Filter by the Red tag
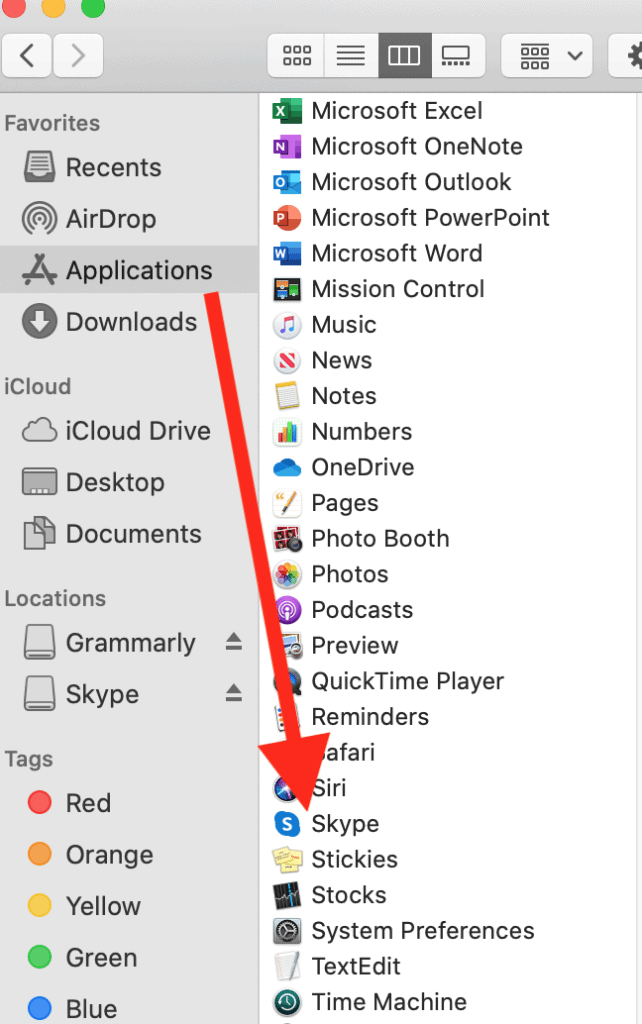This screenshot has height=1024, width=642. (88, 803)
